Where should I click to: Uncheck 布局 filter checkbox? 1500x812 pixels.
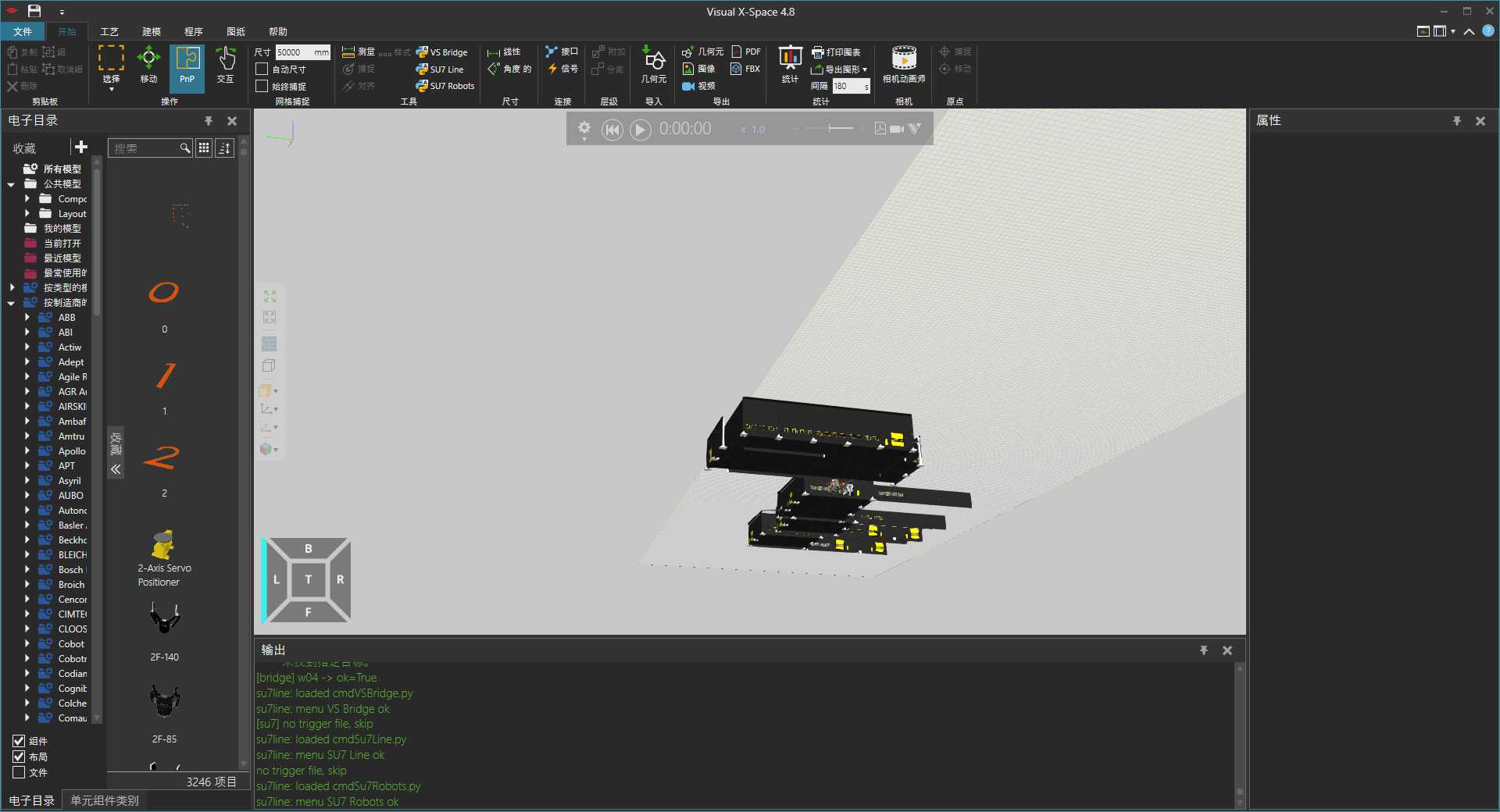point(19,757)
